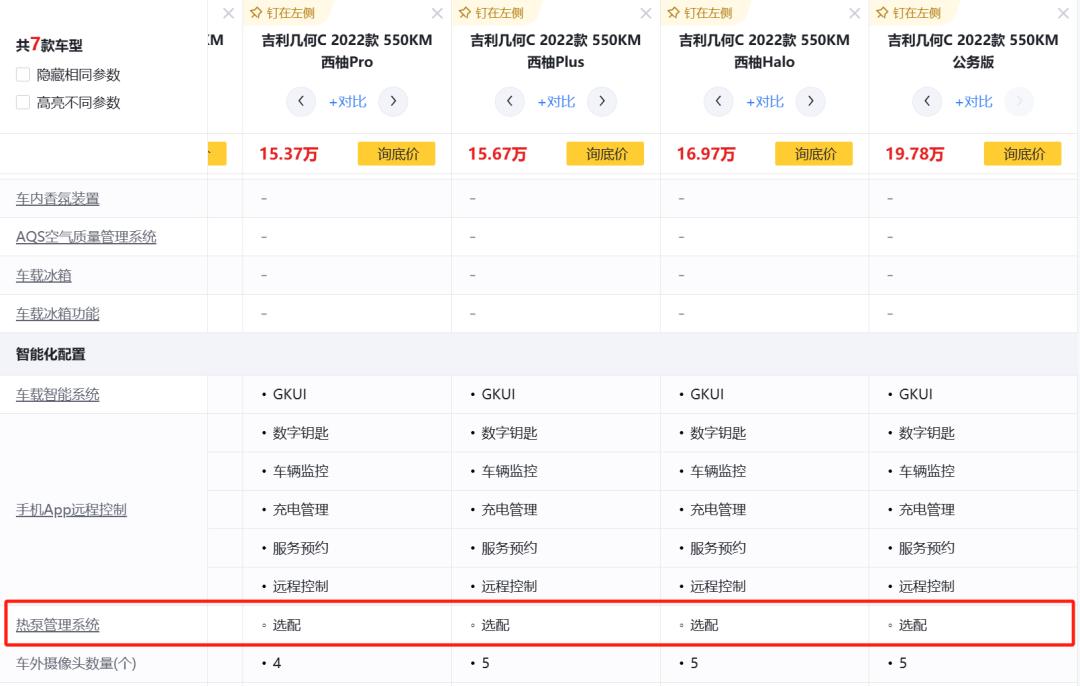Viewport: 1080px width, 686px height.
Task: Remove 西柚Halo column with X icon
Action: pyautogui.click(x=854, y=13)
